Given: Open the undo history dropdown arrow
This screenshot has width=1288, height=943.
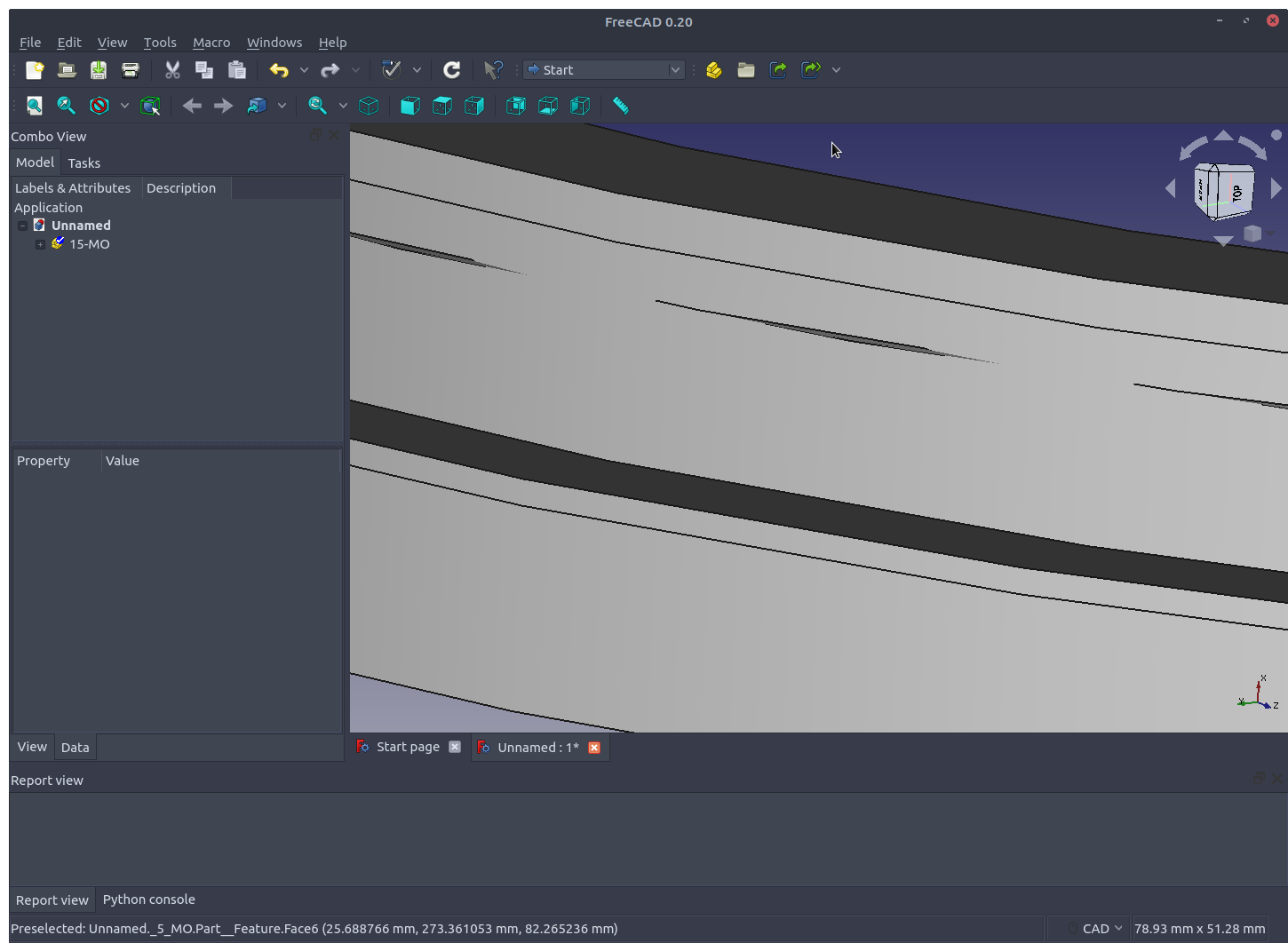Looking at the screenshot, I should (304, 70).
